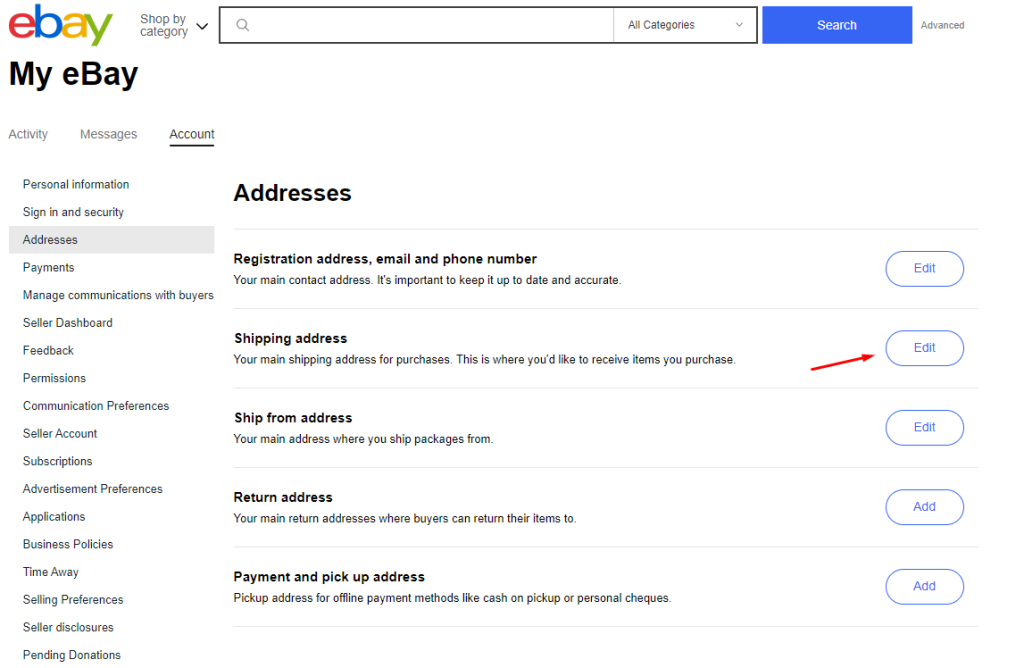This screenshot has height=668, width=1024.
Task: Click the Return address section title
Action: point(283,498)
